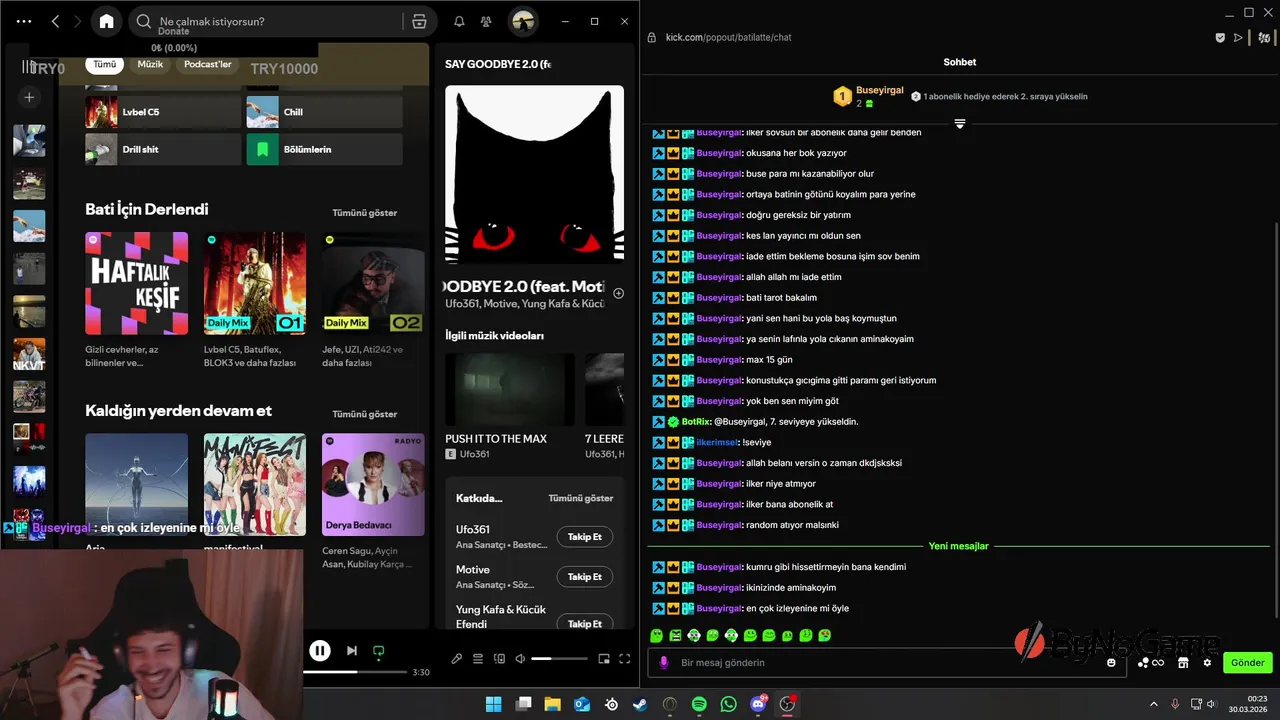This screenshot has width=1280, height=720.
Task: Open the Spotify play queue
Action: point(478,659)
